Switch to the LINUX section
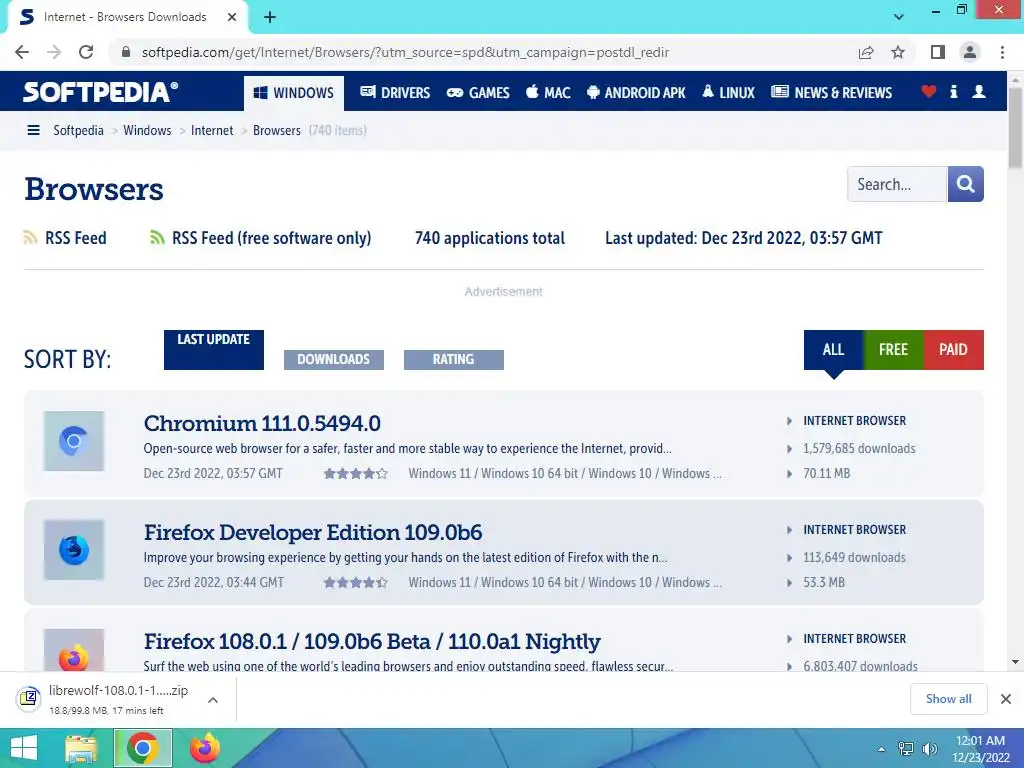The width and height of the screenshot is (1024, 768). coord(728,93)
